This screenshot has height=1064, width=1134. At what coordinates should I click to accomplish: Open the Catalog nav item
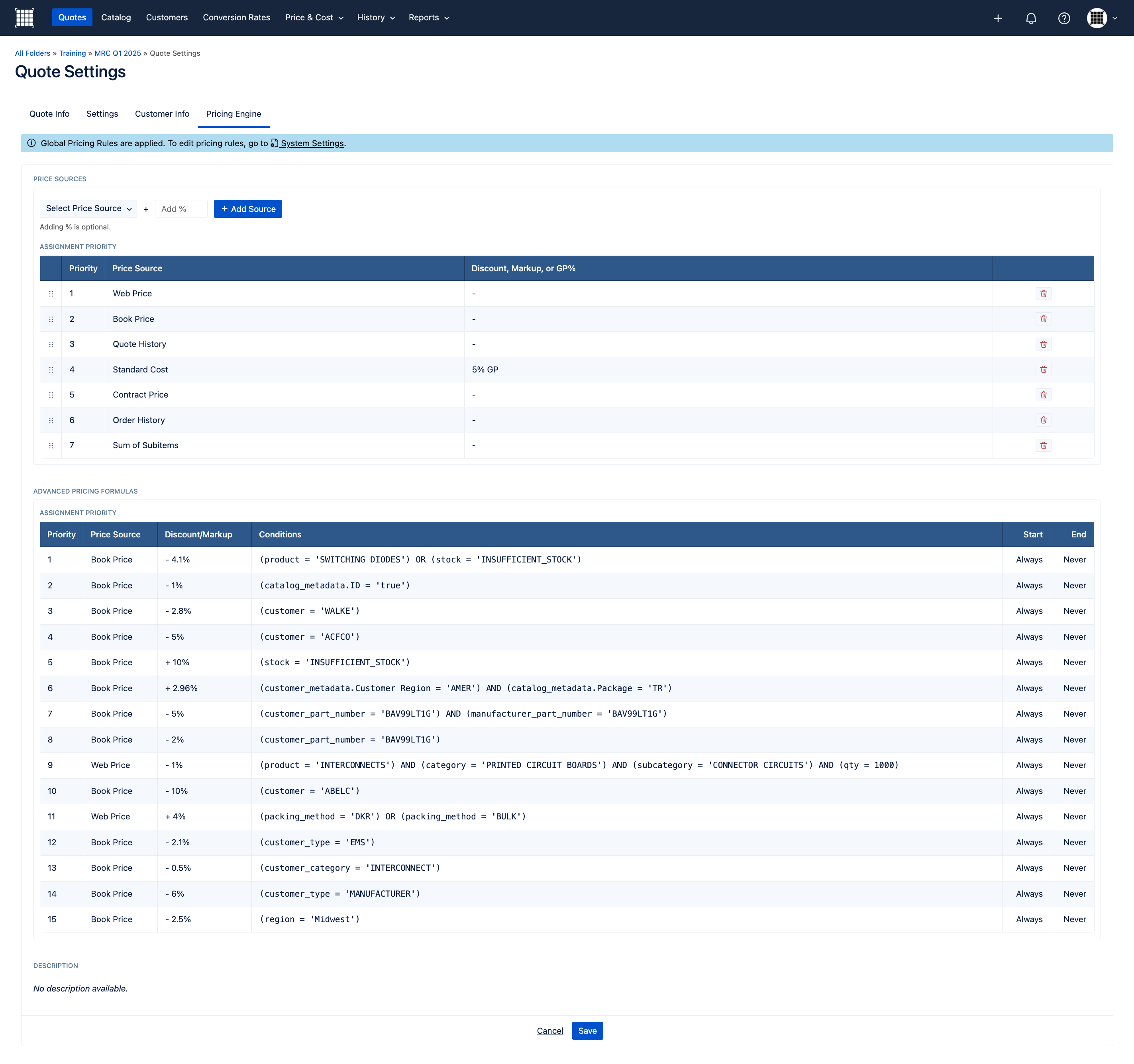(116, 18)
